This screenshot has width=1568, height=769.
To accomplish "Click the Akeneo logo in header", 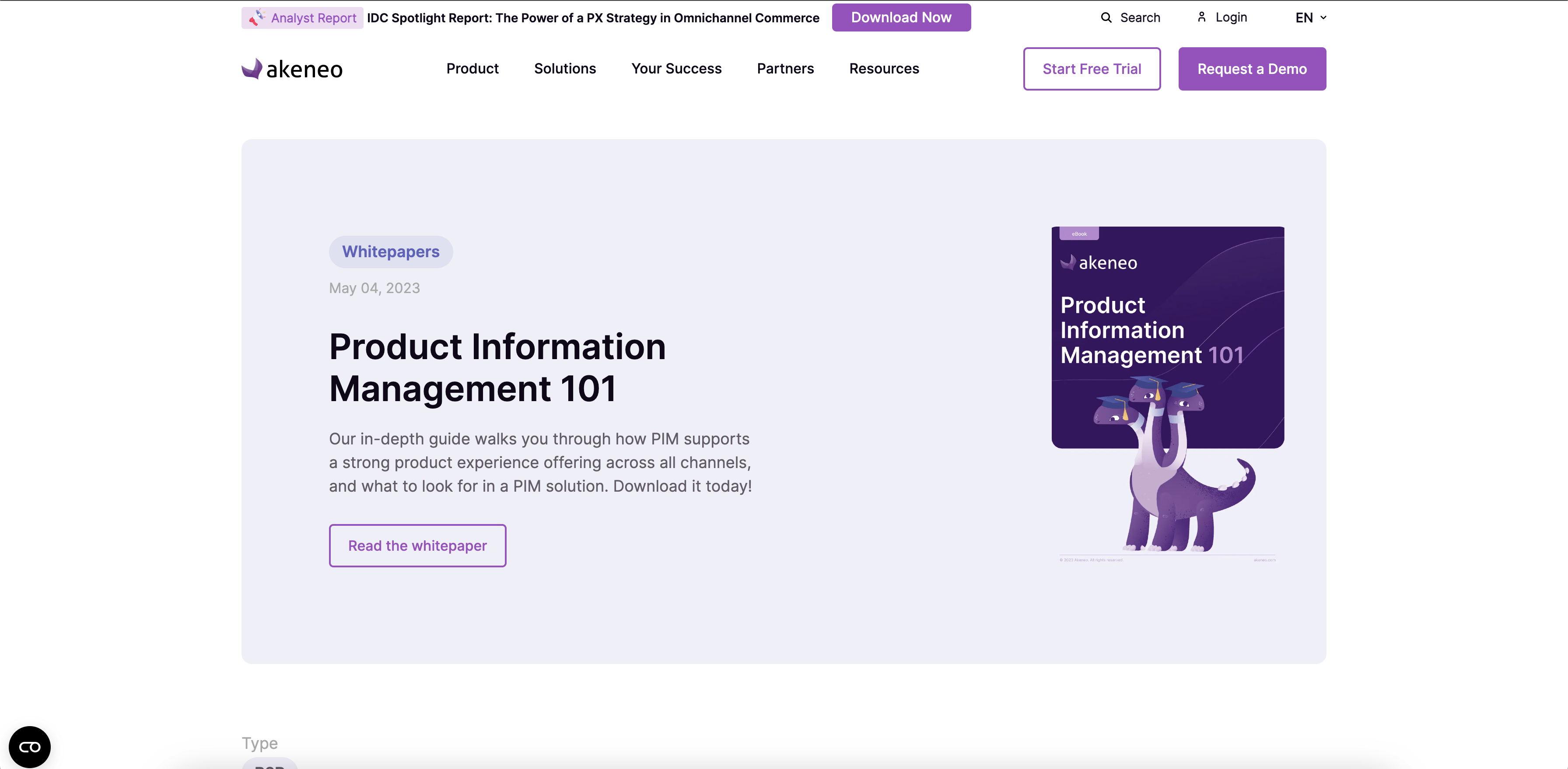I will coord(292,69).
